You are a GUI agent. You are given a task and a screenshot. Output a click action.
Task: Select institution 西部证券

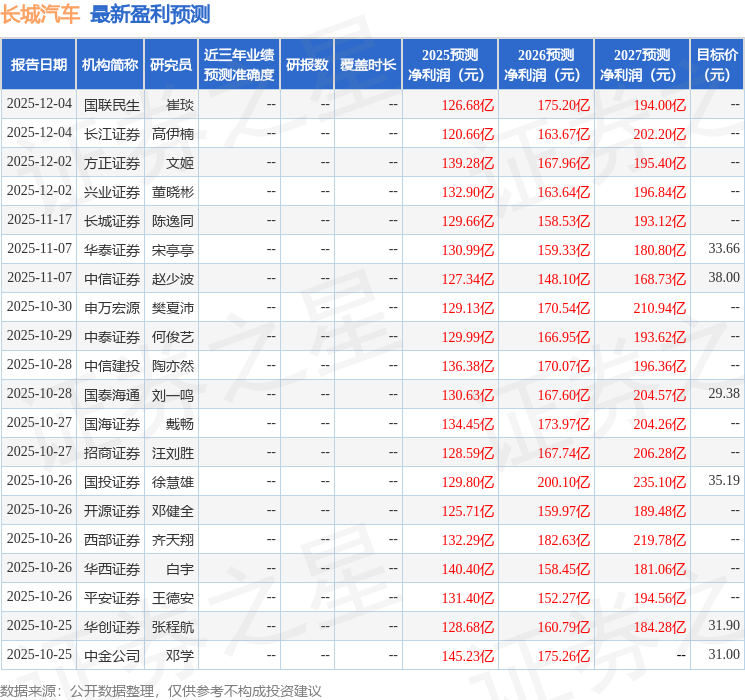coord(112,539)
